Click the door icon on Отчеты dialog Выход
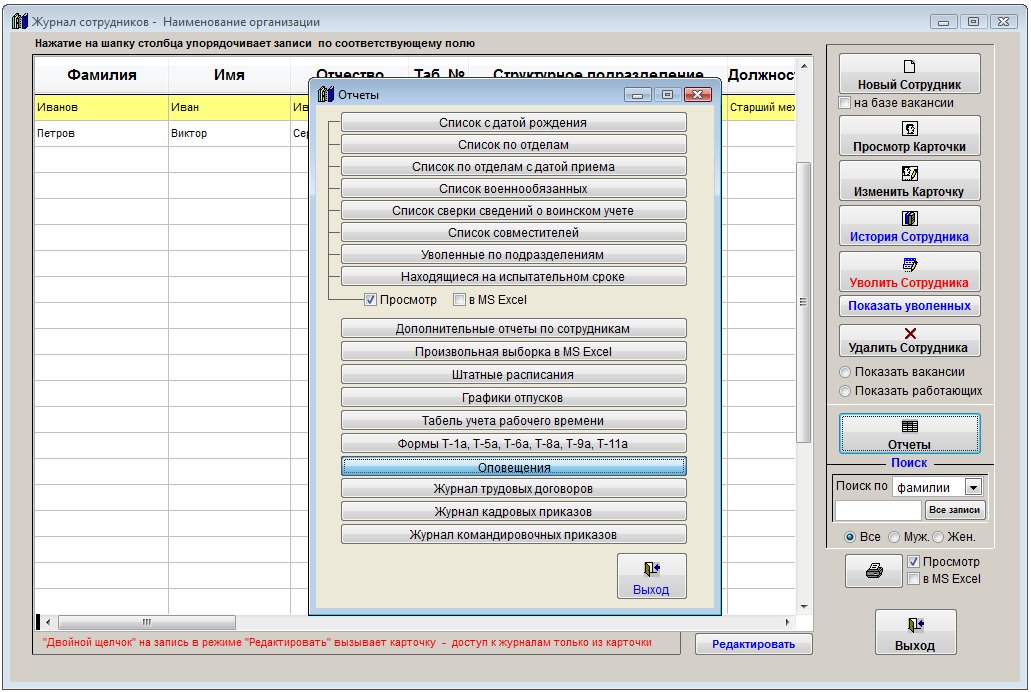The height and width of the screenshot is (692, 1031). click(x=652, y=569)
